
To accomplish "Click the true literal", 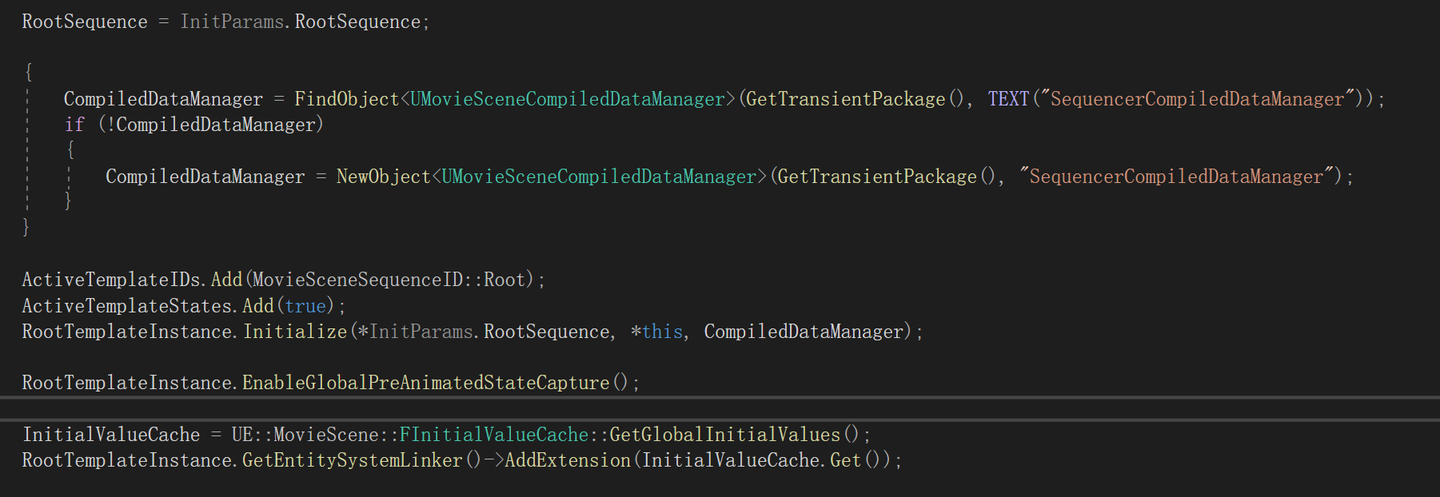I will coord(306,306).
